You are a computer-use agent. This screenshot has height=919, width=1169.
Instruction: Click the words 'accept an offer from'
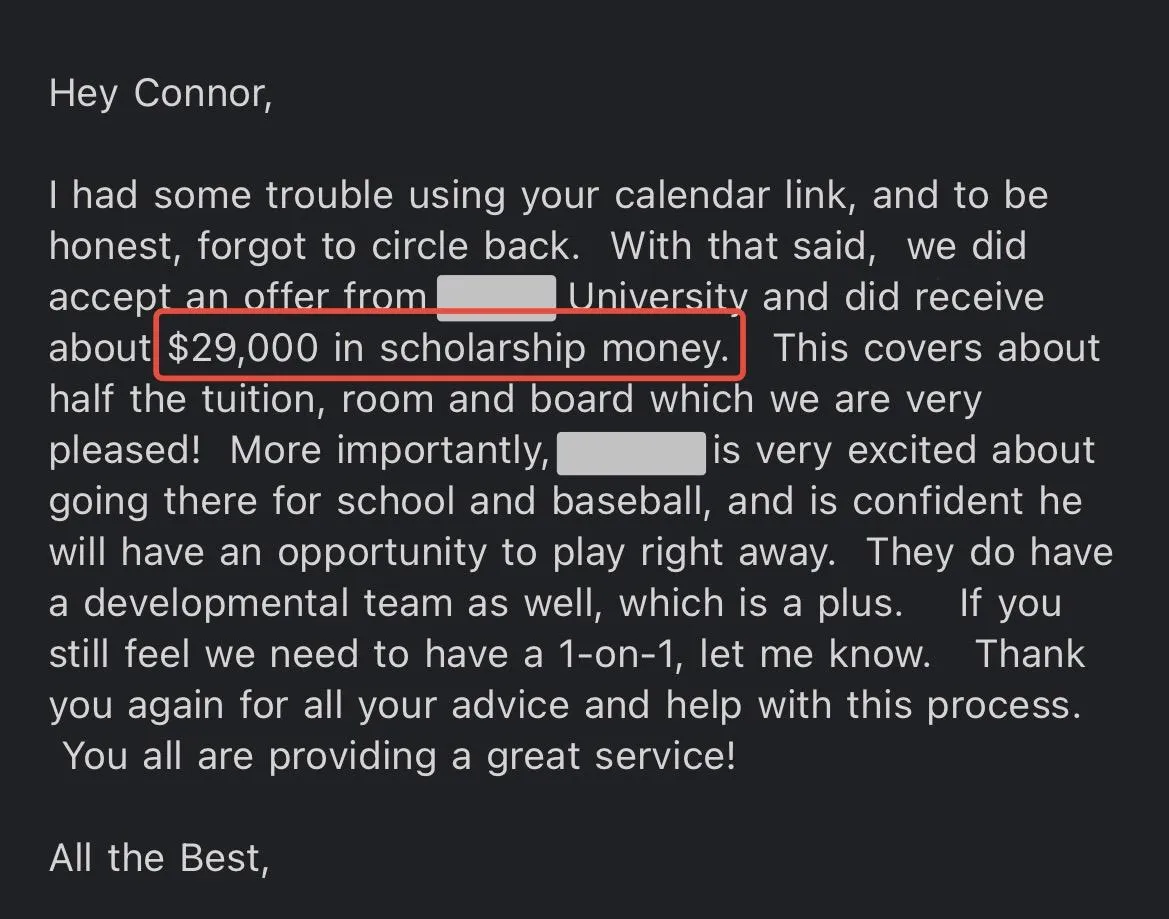pos(238,298)
